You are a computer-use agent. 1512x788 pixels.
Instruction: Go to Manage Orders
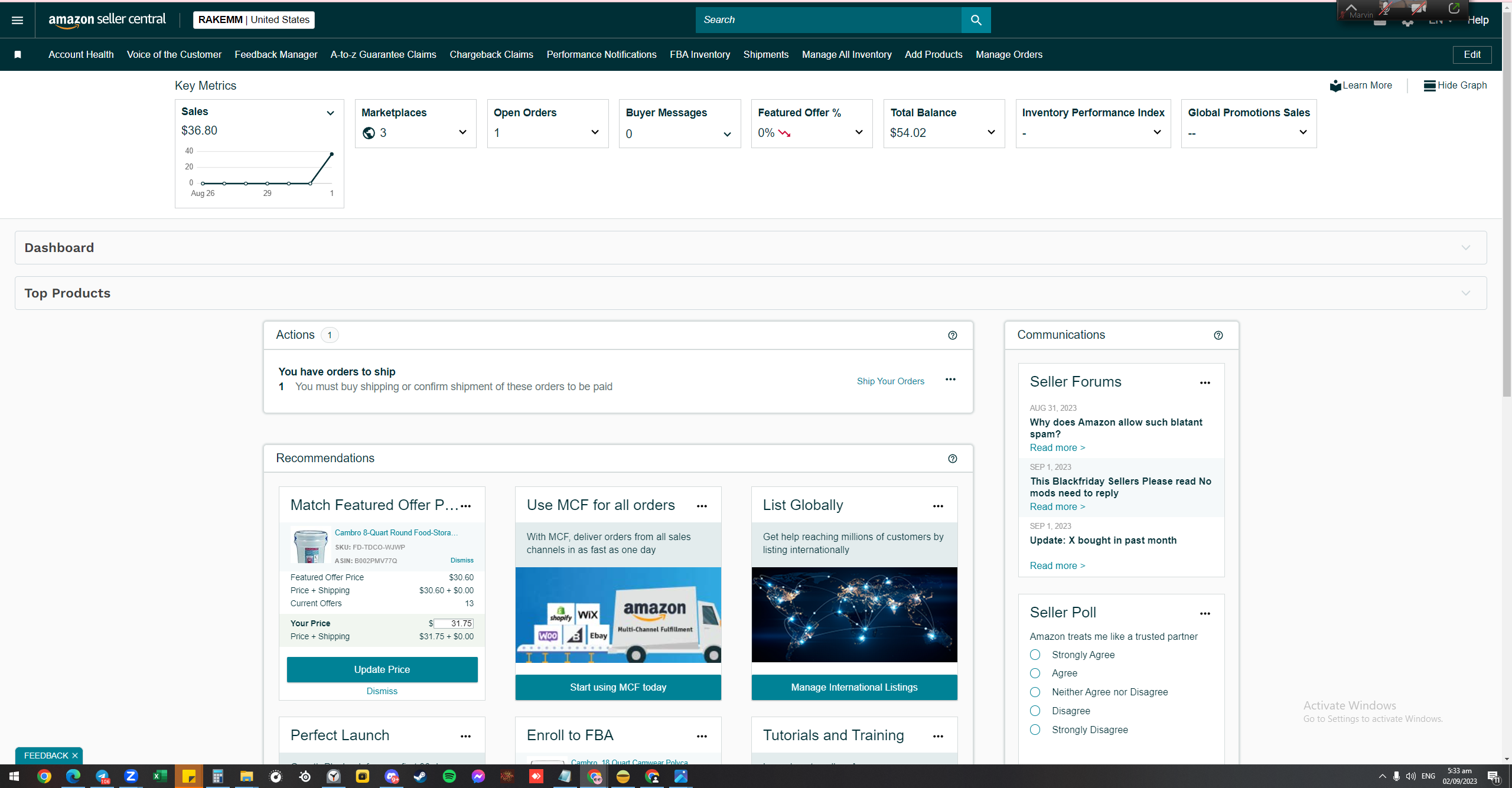1009,54
